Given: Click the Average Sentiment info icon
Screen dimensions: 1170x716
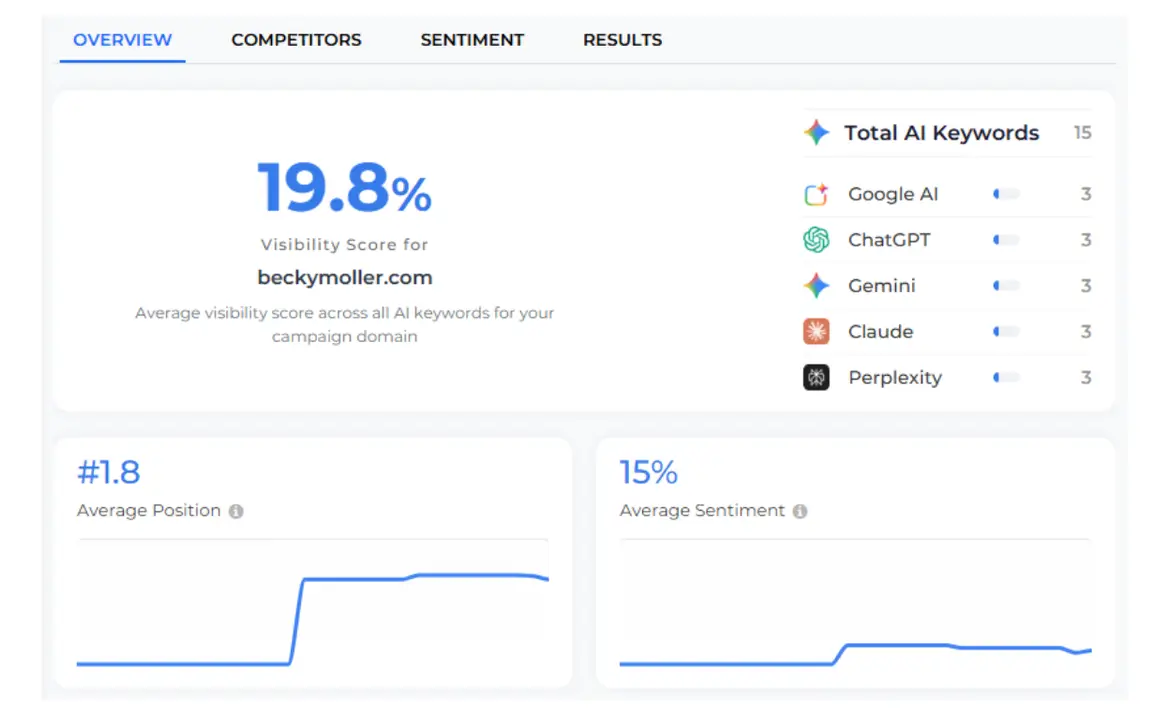Looking at the screenshot, I should click(798, 510).
